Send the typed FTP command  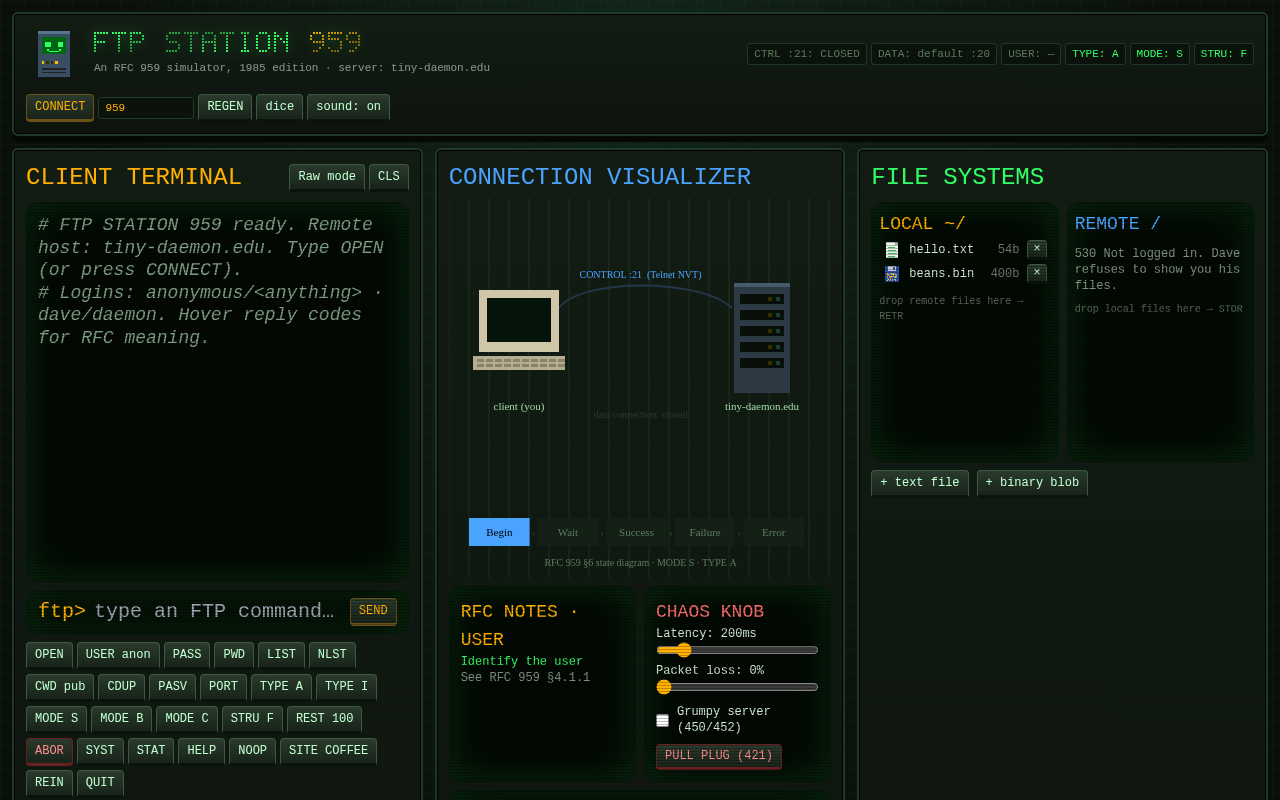click(x=373, y=611)
